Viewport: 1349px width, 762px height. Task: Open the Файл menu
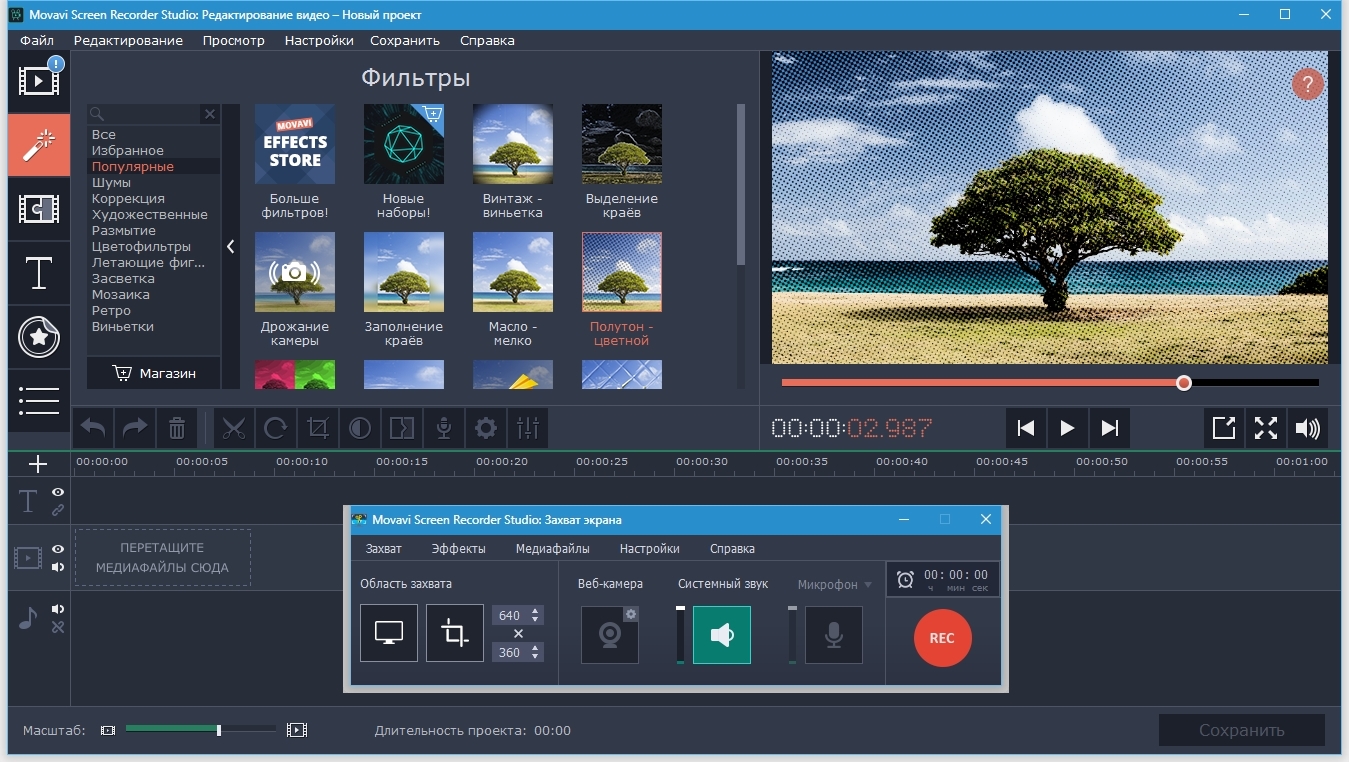pos(37,40)
